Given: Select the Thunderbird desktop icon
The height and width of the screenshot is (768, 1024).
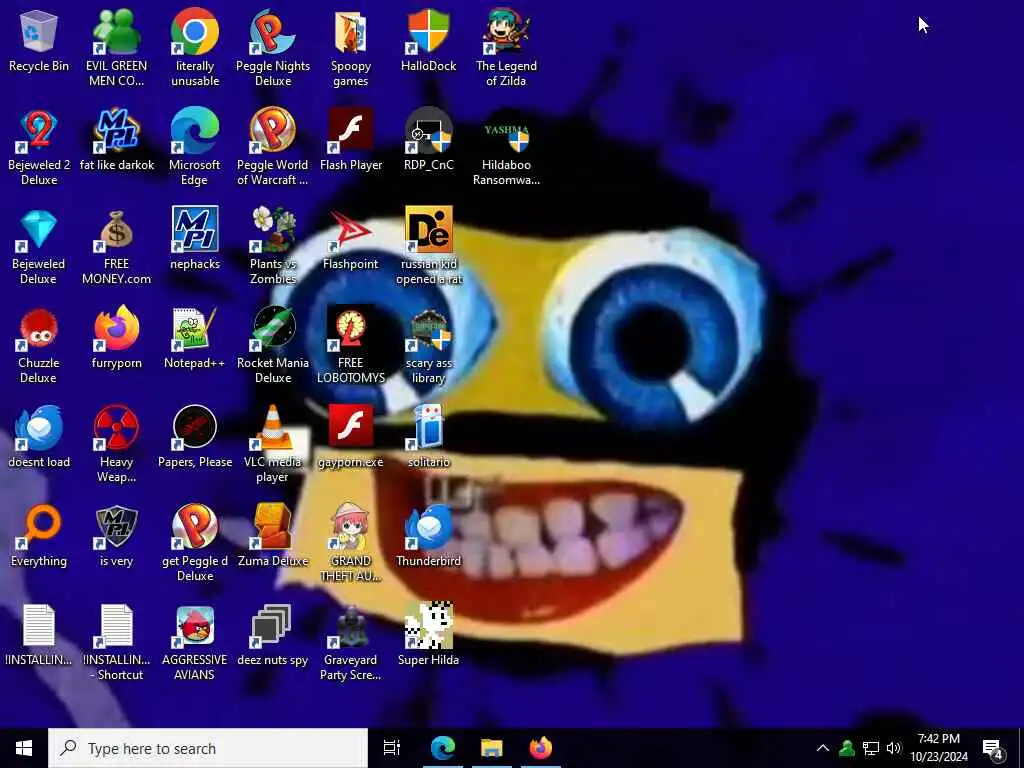Looking at the screenshot, I should [x=428, y=526].
